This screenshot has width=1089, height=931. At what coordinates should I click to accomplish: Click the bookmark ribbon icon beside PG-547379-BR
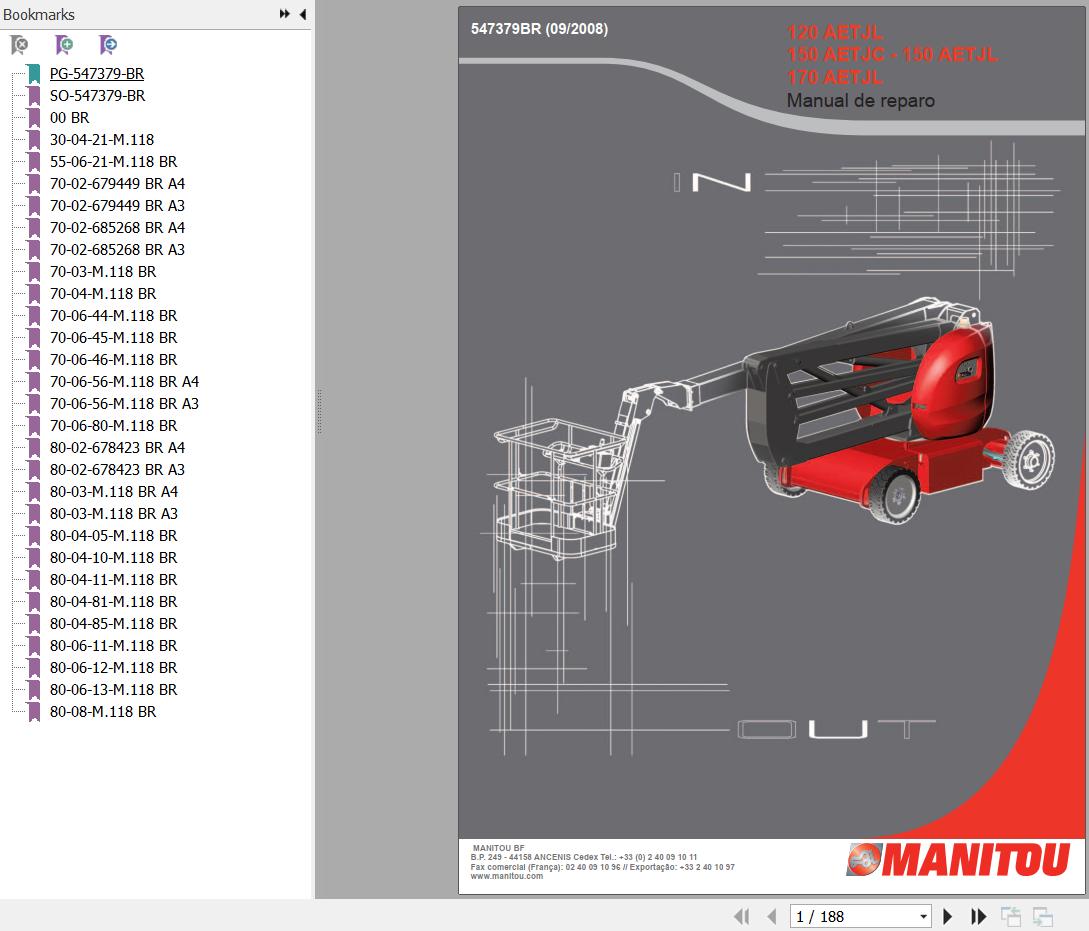click(34, 74)
